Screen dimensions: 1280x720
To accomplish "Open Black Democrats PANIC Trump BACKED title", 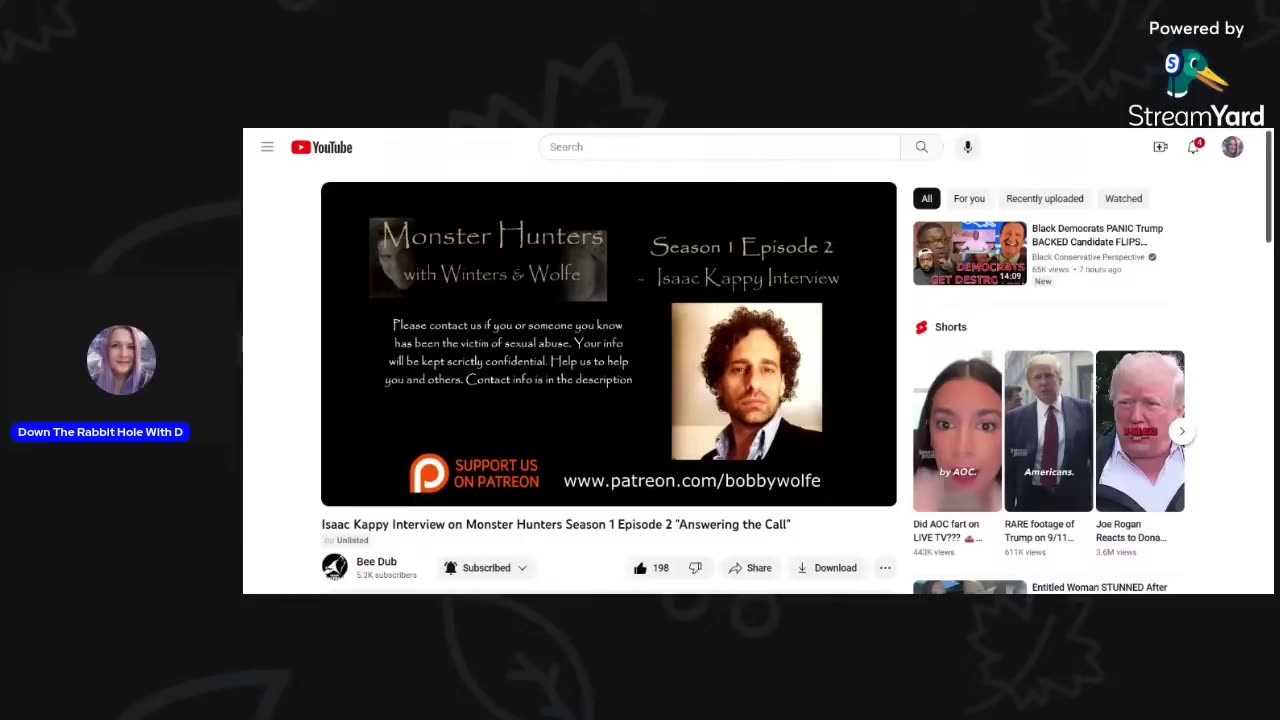I will (x=1097, y=235).
